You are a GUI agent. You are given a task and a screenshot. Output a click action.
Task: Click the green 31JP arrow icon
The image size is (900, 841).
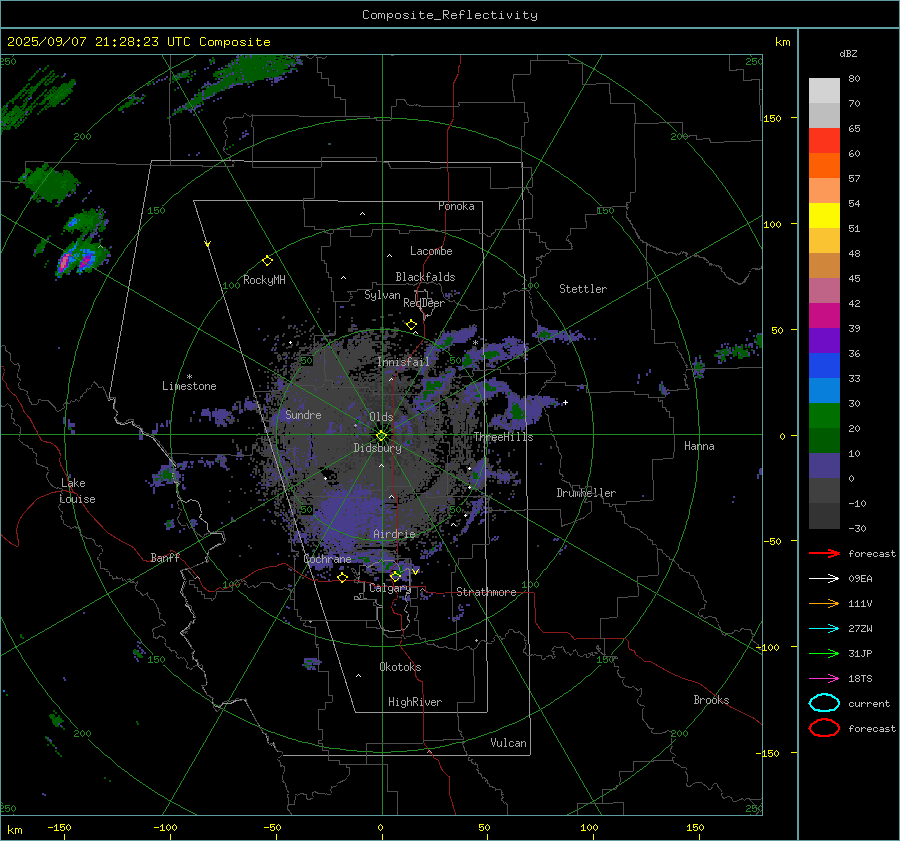point(824,653)
